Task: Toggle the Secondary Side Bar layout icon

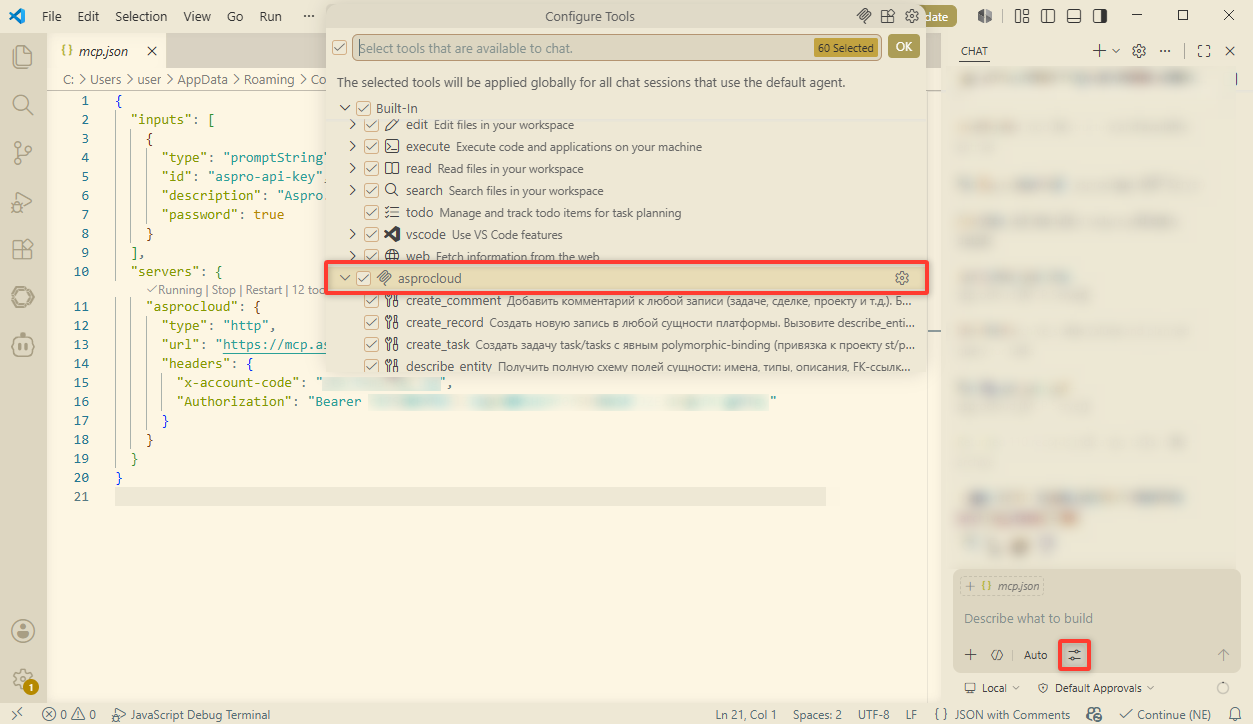Action: [x=1100, y=16]
